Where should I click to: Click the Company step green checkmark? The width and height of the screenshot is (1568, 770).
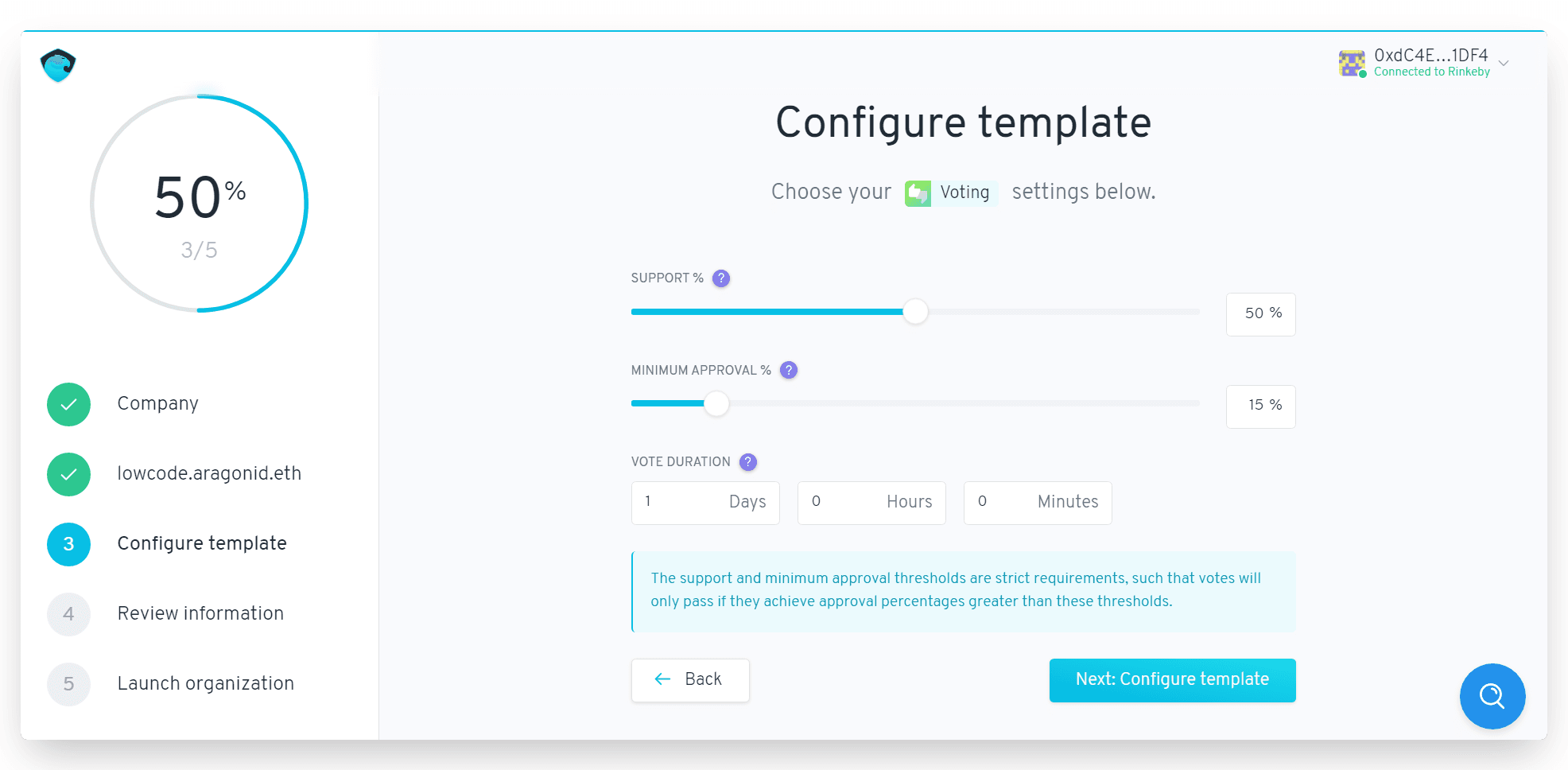coord(69,404)
